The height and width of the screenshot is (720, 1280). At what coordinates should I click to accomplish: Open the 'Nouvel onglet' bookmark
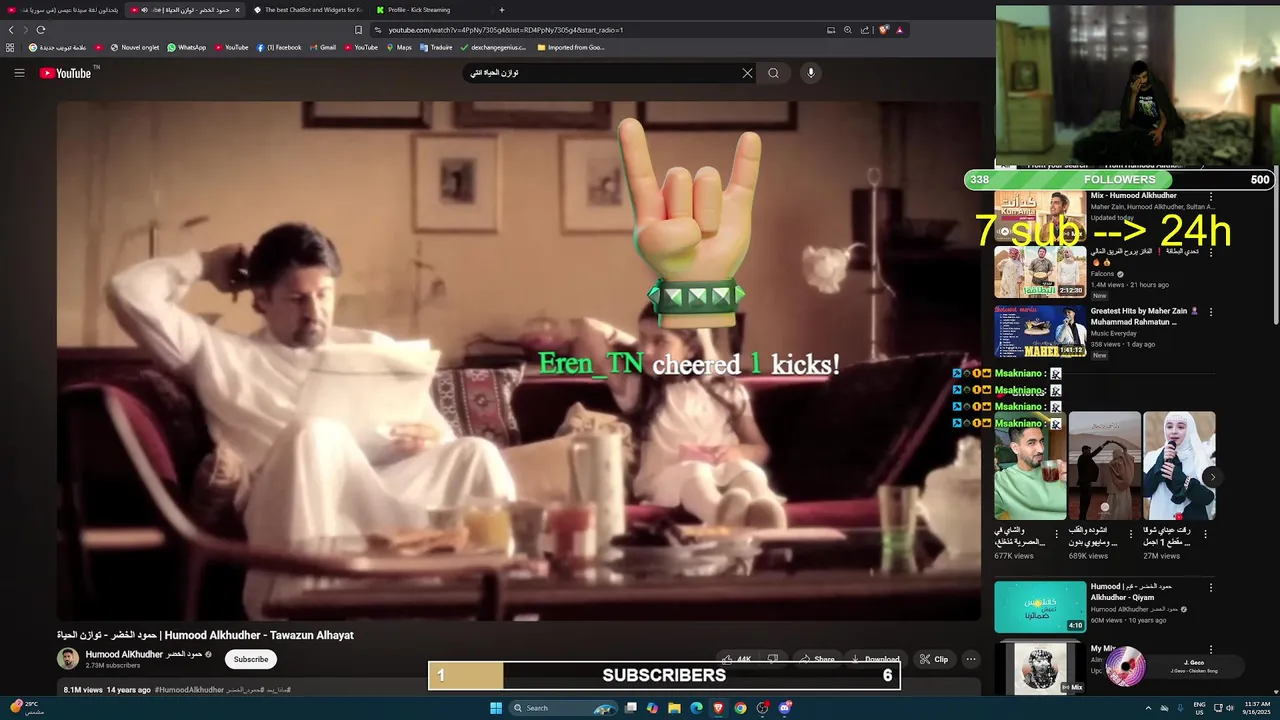pos(134,47)
